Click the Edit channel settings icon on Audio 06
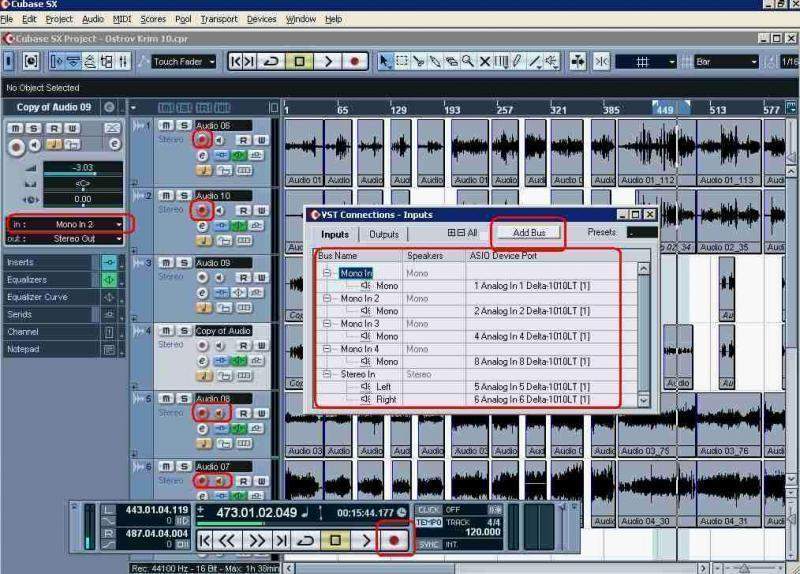Viewport: 800px width, 574px height. [x=202, y=155]
